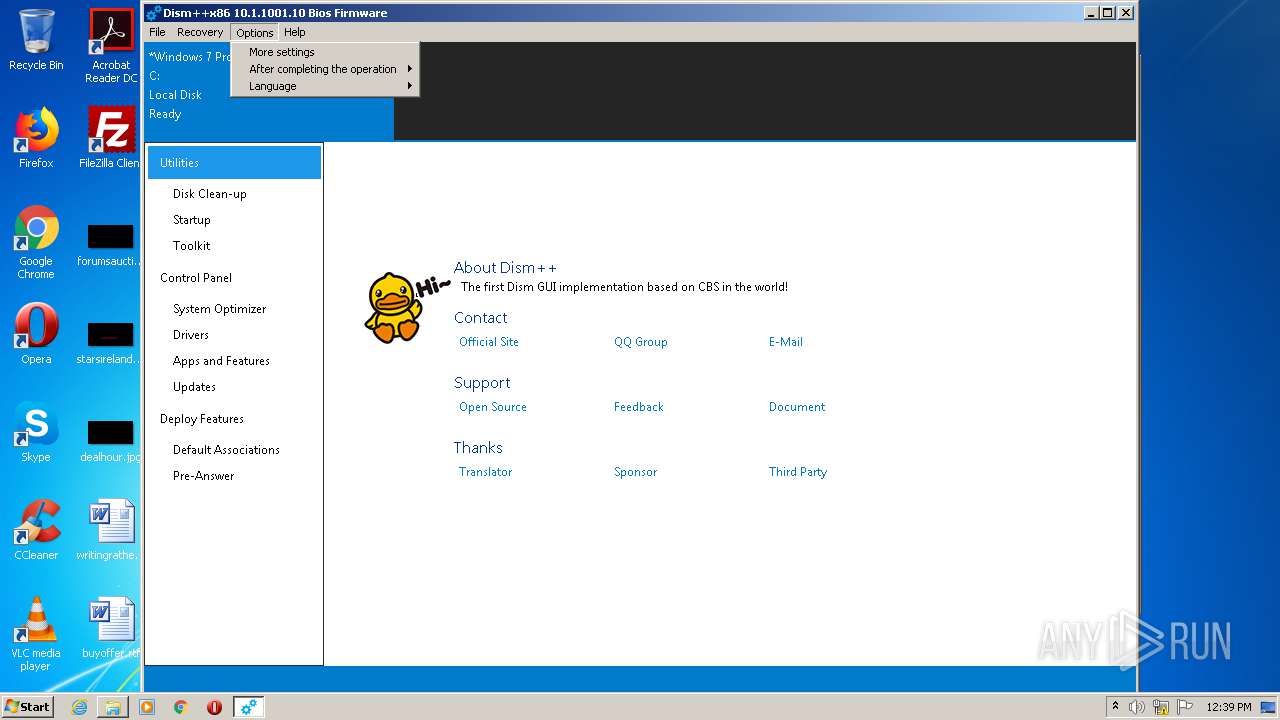The height and width of the screenshot is (720, 1280).
Task: Open the Sponsor thanks link
Action: coord(635,472)
